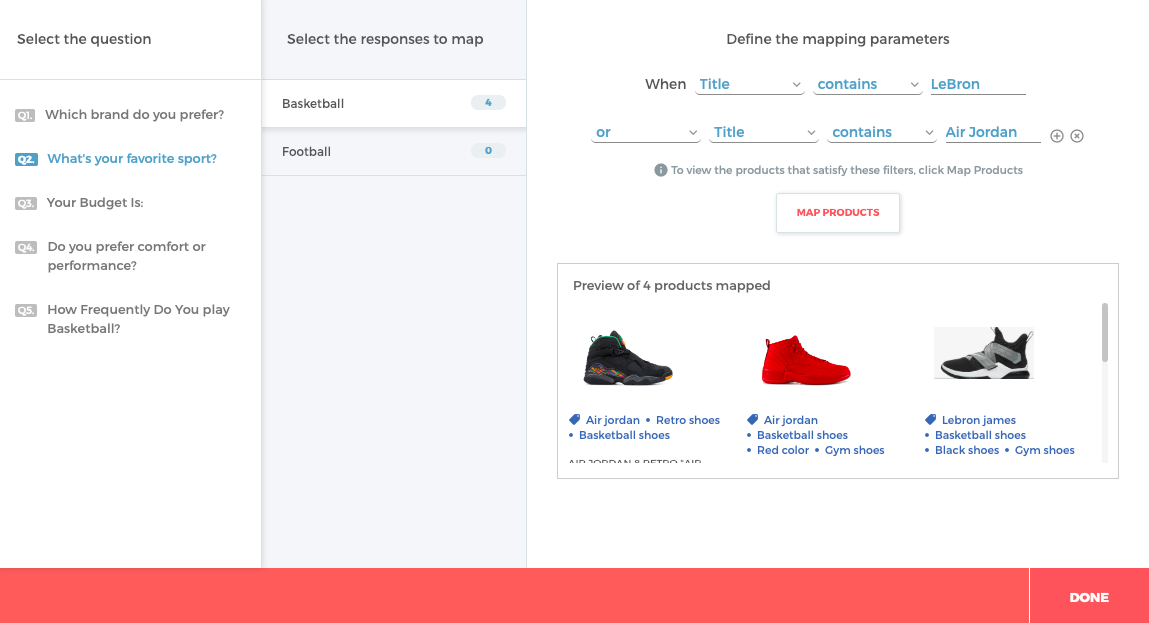Click the Q4 question badge icon
1149x623 pixels.
point(26,247)
